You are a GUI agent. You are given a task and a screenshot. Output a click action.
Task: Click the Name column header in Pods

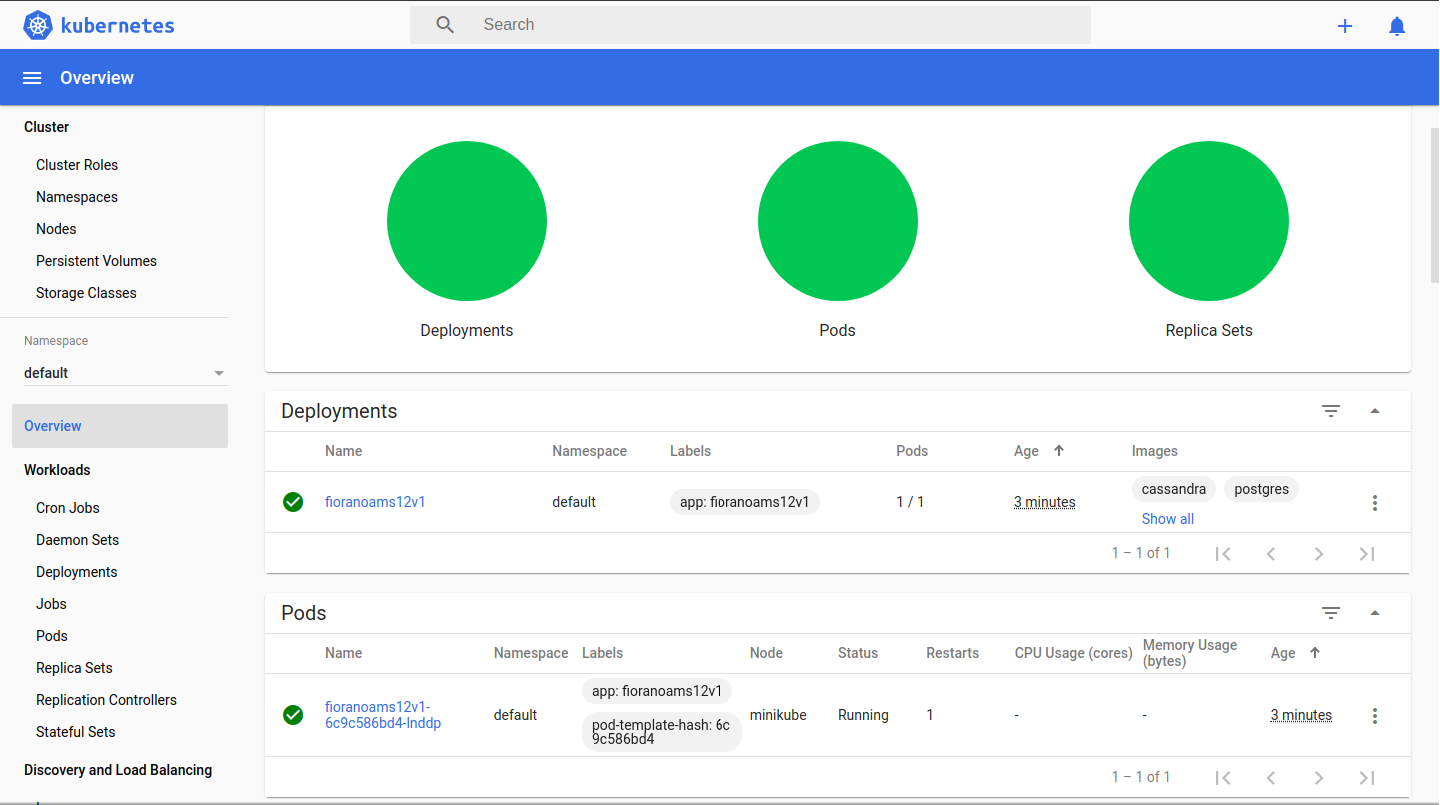(x=343, y=653)
